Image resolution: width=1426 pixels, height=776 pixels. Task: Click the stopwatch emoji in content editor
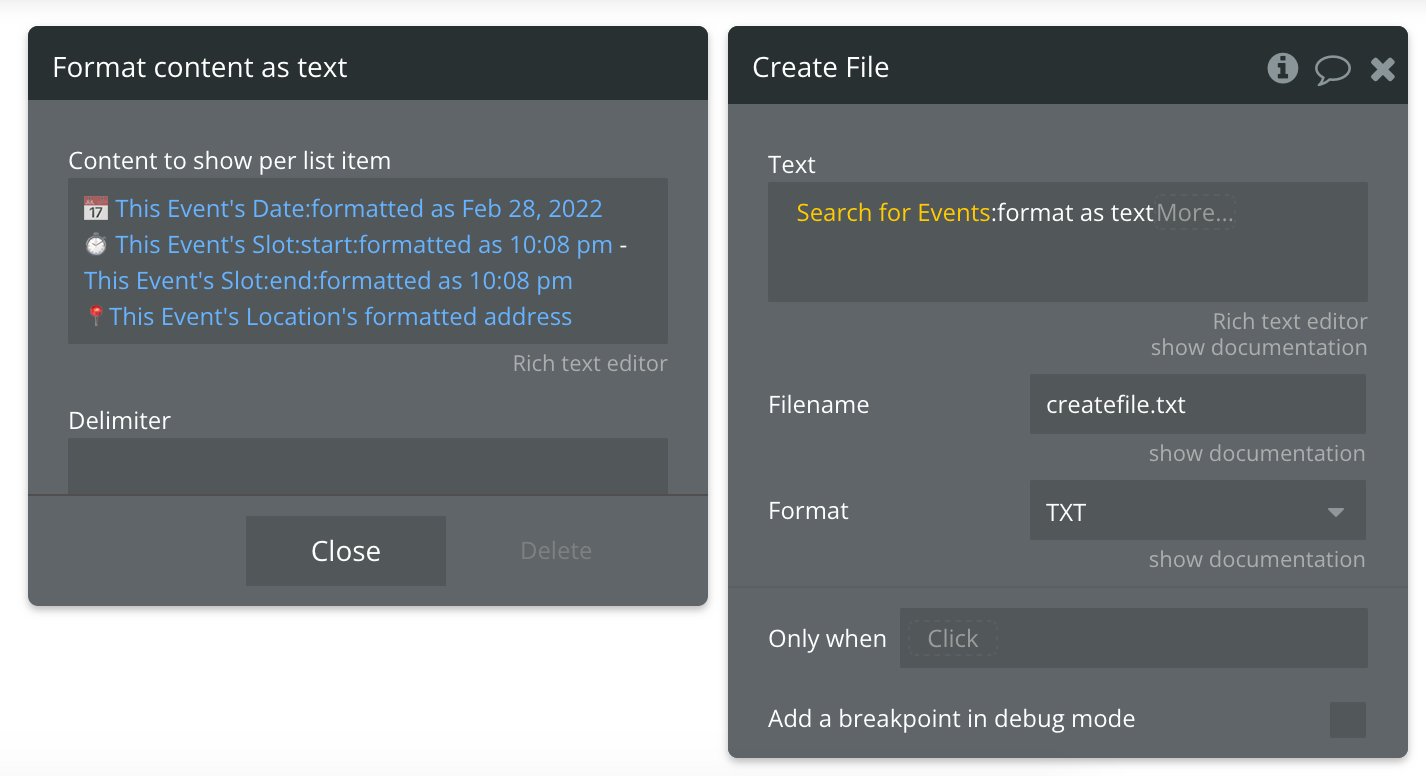(x=95, y=244)
